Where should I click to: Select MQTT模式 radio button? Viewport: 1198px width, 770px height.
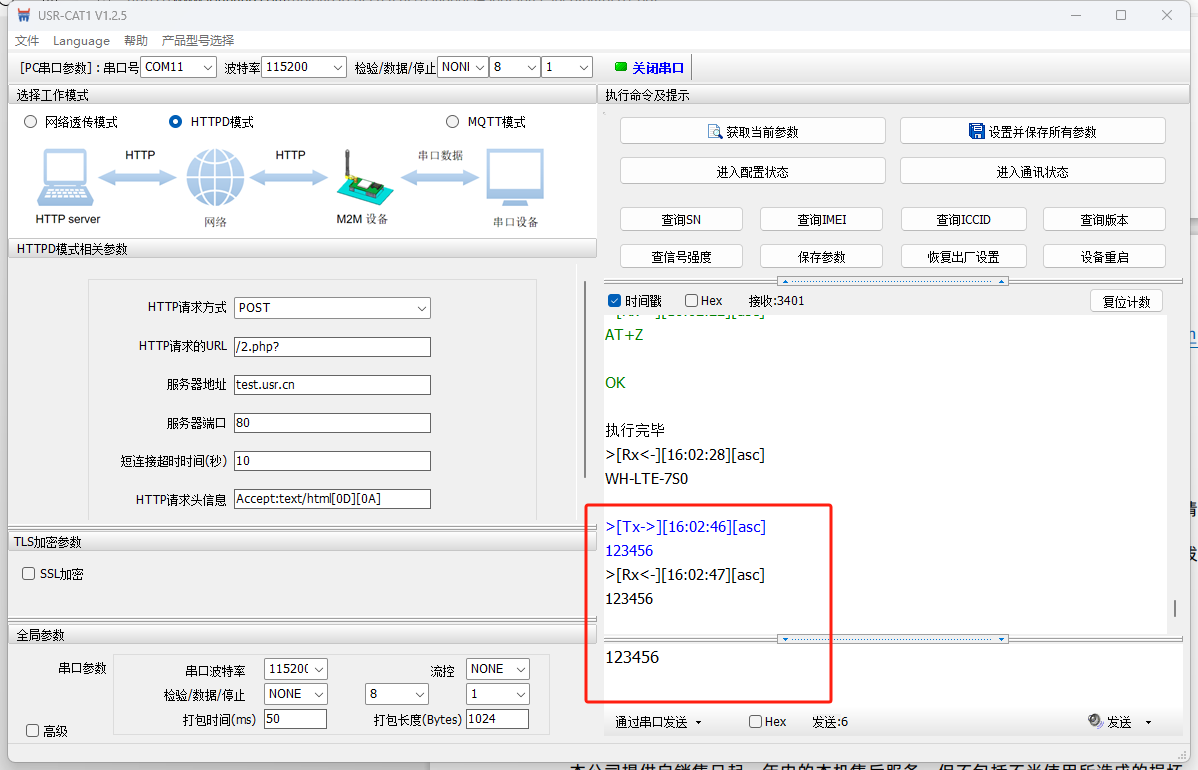coord(452,121)
